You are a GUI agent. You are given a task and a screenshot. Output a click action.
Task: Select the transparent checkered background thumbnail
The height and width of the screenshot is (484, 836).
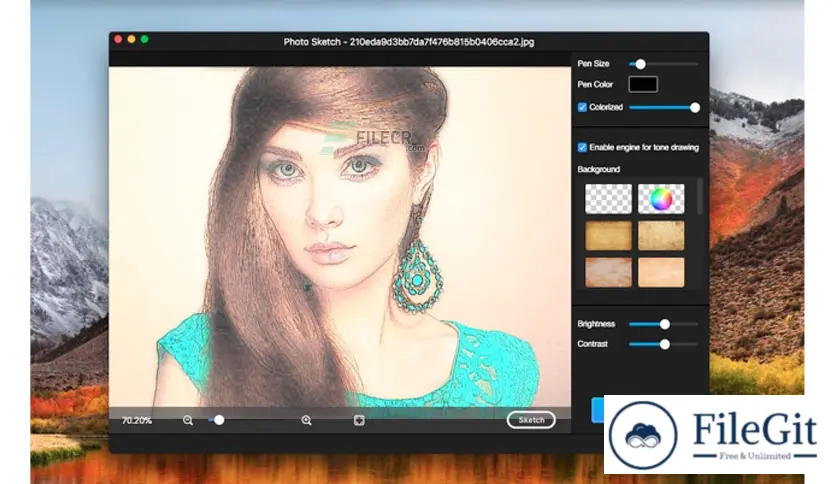(x=608, y=199)
